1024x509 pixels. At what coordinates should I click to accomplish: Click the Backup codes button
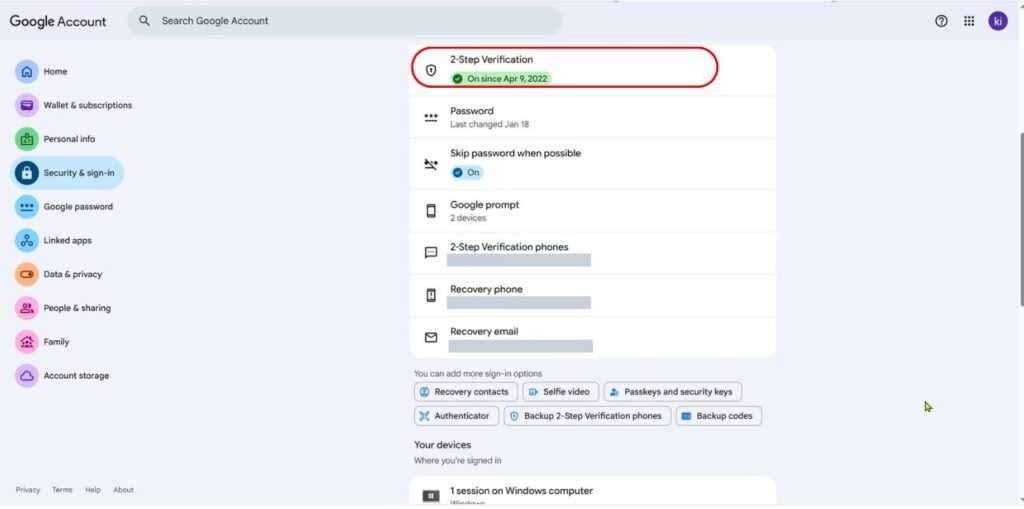click(718, 416)
